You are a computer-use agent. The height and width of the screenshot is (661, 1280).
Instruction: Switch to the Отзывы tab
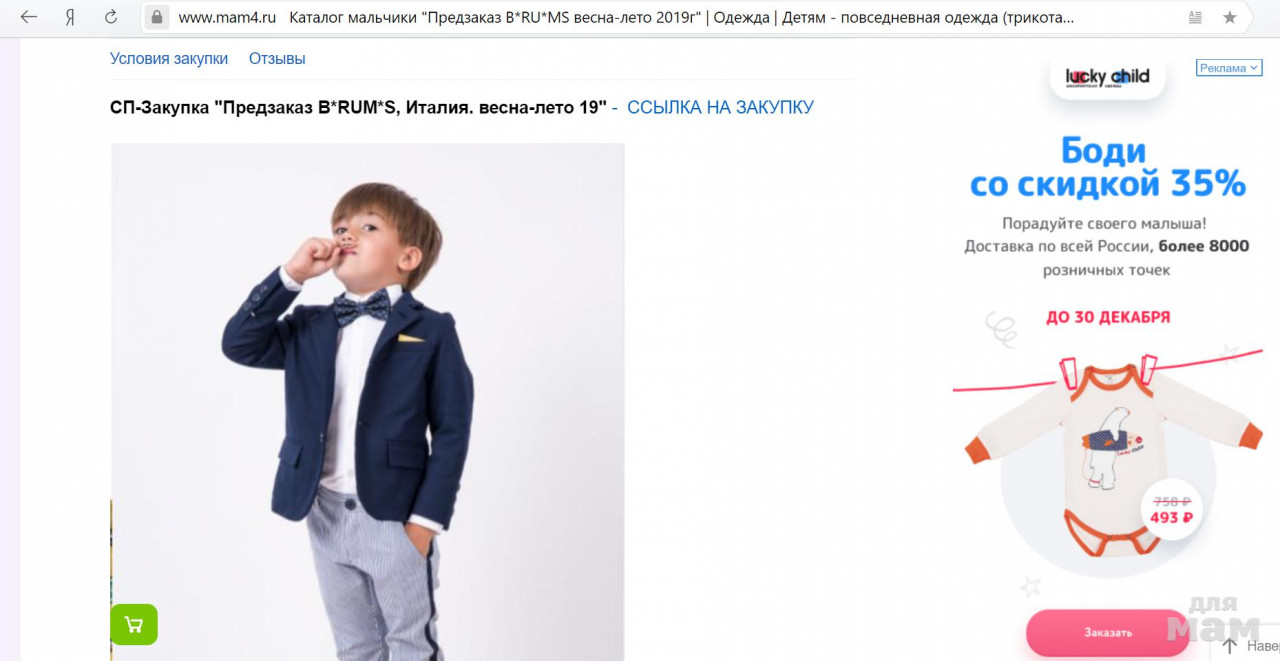[x=277, y=59]
